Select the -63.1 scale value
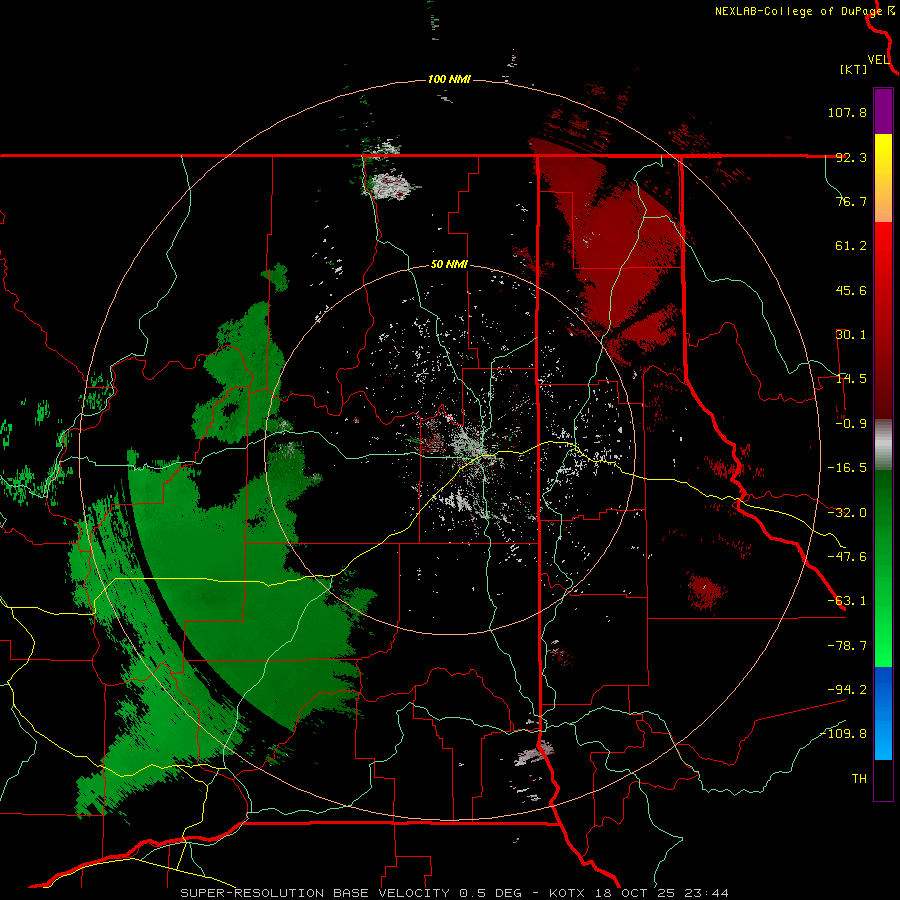The image size is (900, 900). point(847,601)
